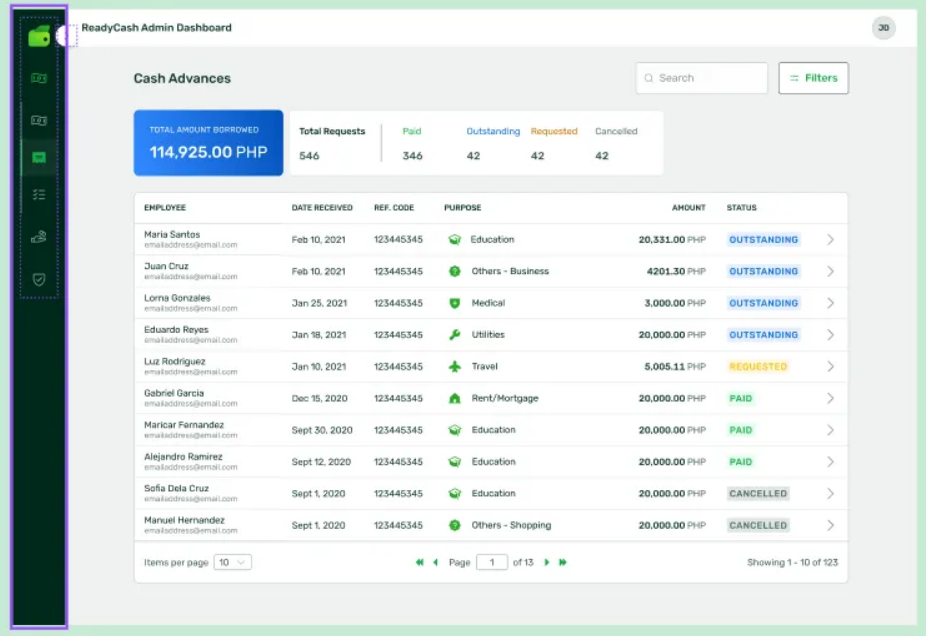Click the green wallet ReadyCash logo
926x636 pixels.
(39, 37)
